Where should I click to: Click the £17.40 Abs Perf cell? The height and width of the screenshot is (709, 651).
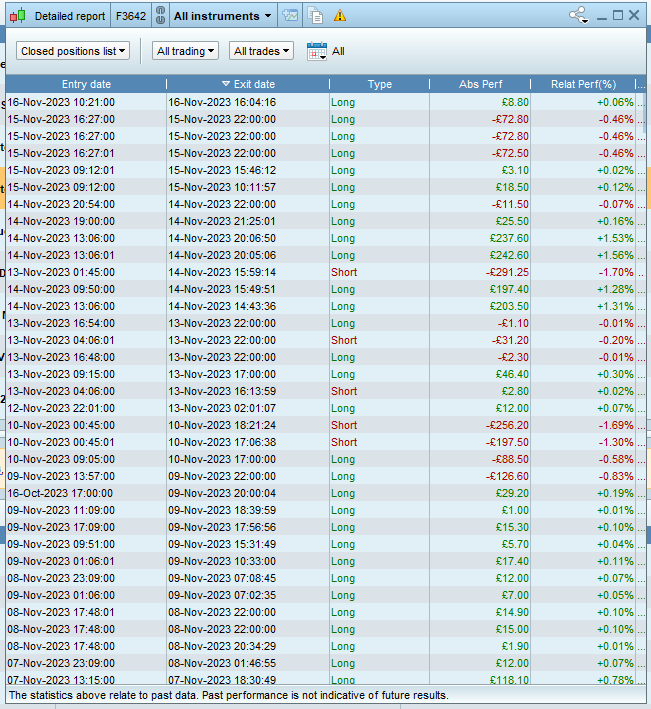tap(512, 562)
